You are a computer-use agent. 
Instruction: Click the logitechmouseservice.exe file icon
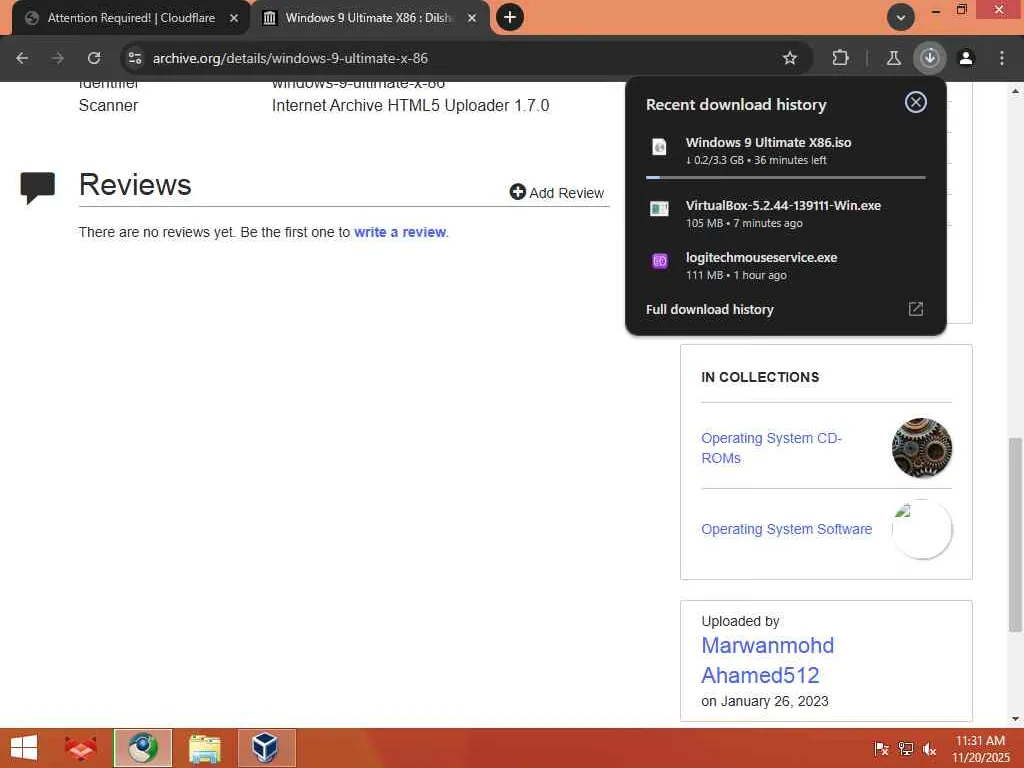click(x=660, y=261)
